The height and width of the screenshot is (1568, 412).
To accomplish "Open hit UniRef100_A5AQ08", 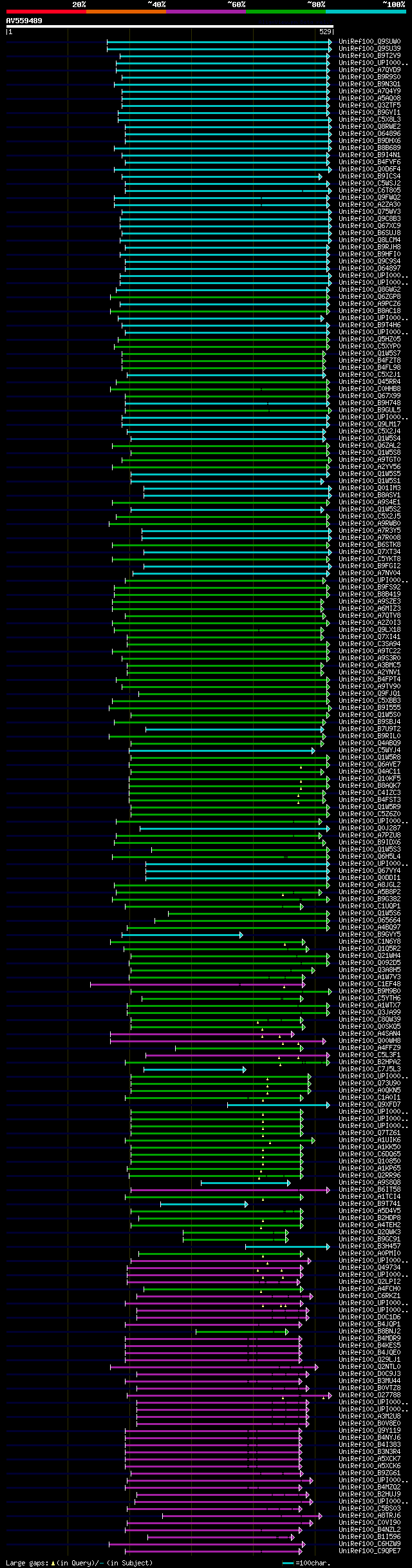I will [x=370, y=99].
